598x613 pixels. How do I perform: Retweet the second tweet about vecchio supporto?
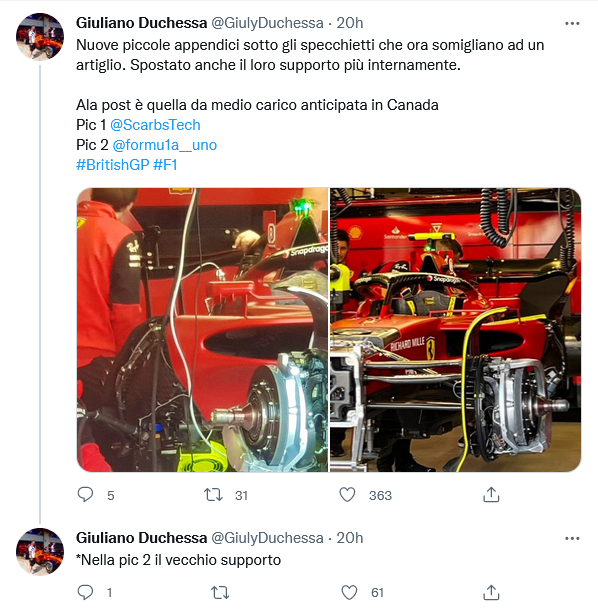click(x=220, y=593)
